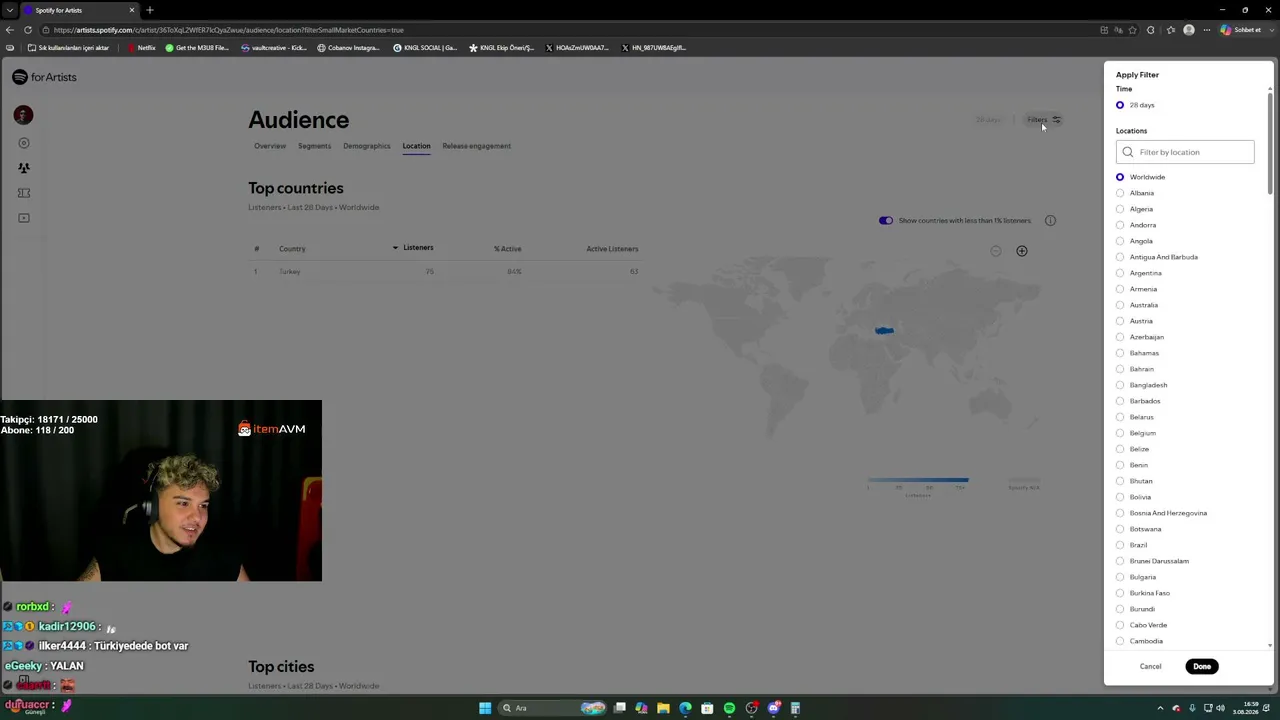Open a new browser tab with plus icon
Image resolution: width=1280 pixels, height=720 pixels.
point(150,10)
